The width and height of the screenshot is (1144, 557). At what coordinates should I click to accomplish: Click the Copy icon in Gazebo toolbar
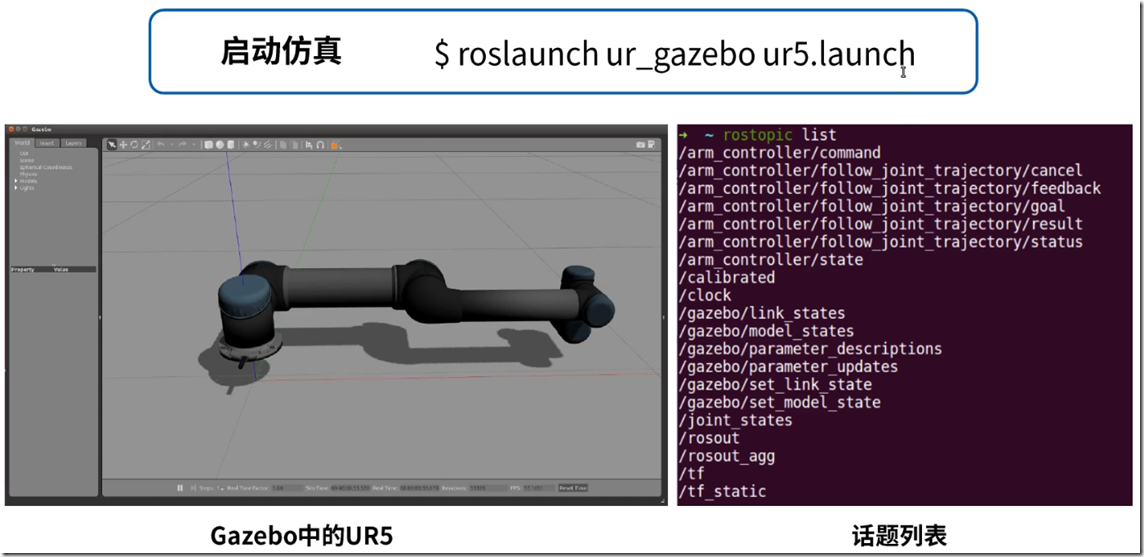[x=283, y=145]
